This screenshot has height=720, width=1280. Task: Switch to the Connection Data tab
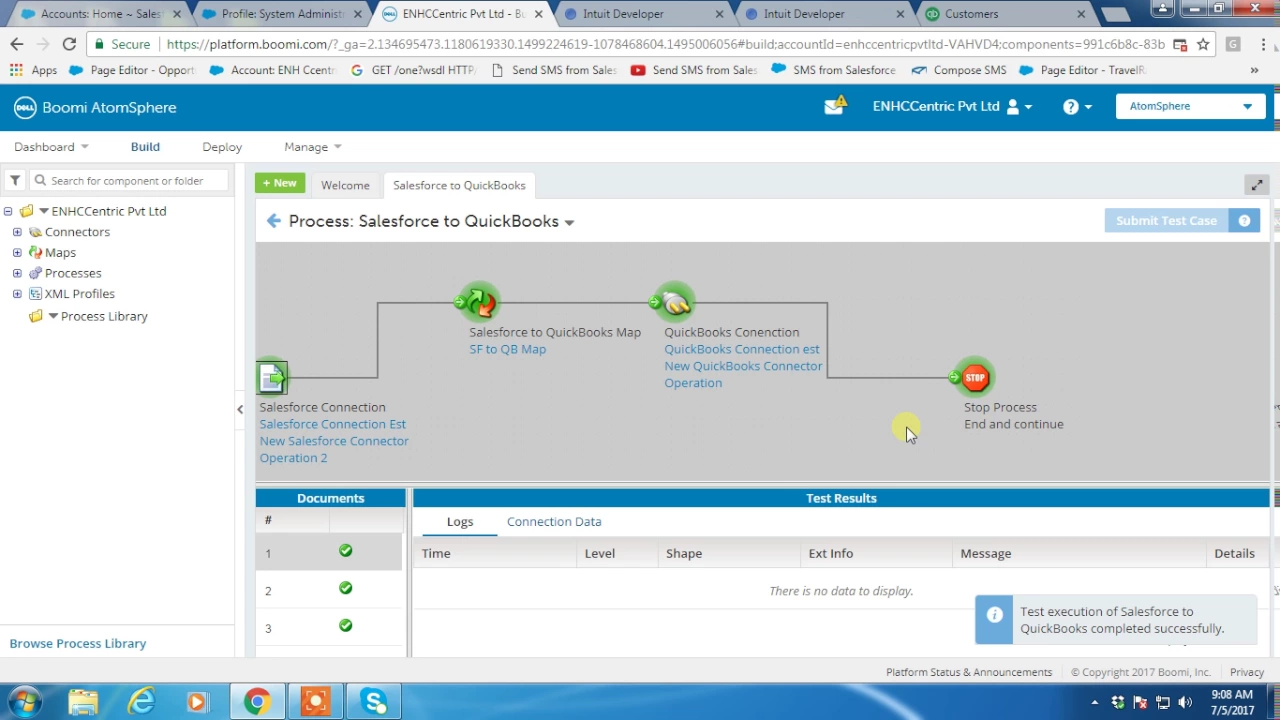point(554,521)
